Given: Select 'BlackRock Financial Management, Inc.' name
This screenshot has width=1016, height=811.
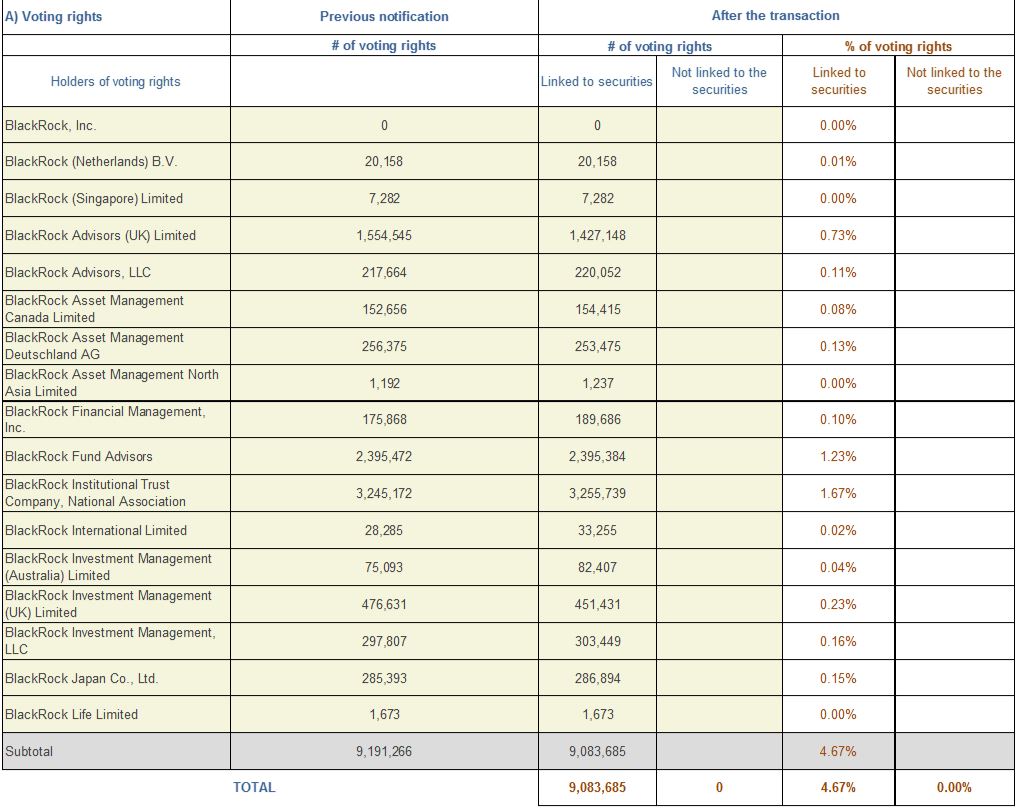Looking at the screenshot, I should [x=105, y=419].
